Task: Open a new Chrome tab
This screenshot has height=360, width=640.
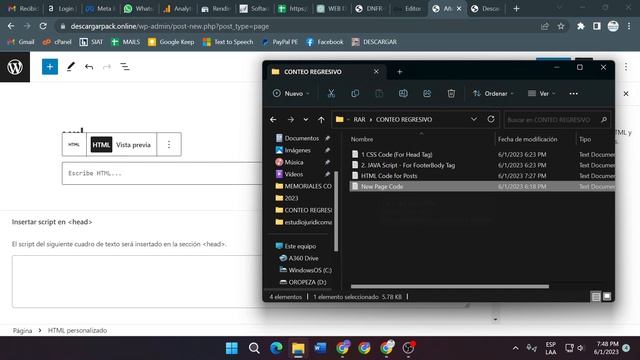Action: click(516, 8)
